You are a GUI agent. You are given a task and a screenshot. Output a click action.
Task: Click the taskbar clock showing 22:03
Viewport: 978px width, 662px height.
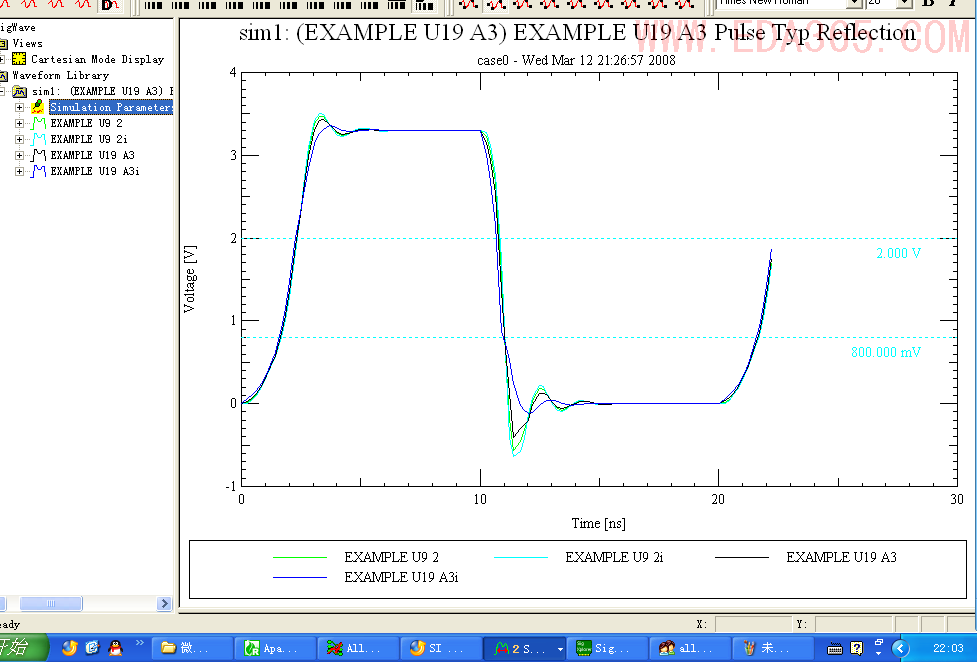click(x=948, y=648)
